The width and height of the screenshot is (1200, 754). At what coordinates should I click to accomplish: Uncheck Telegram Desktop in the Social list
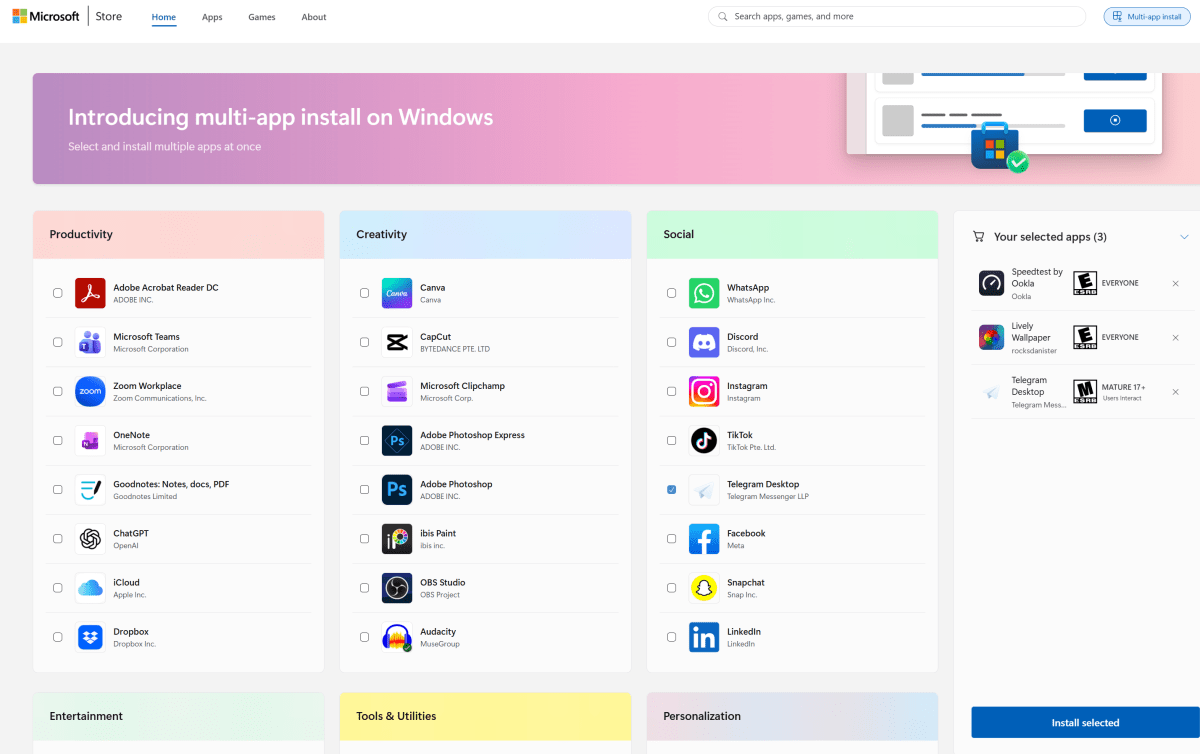tap(671, 489)
